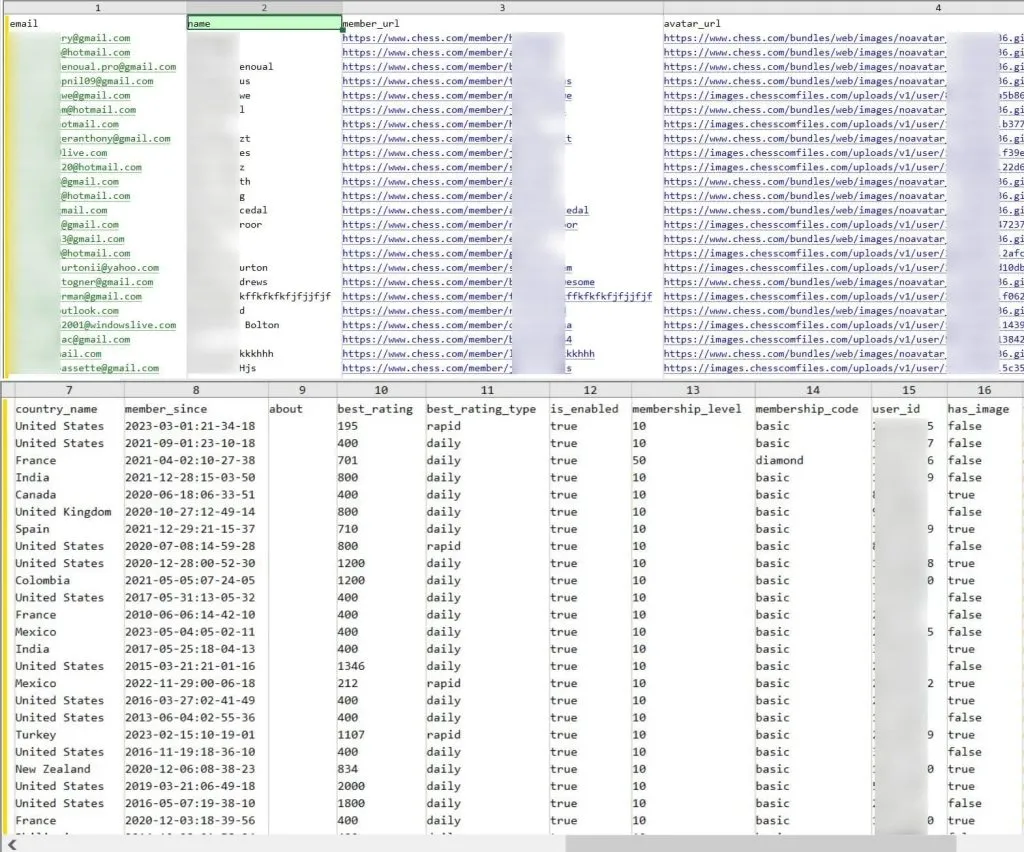Select the 'country_name' header cell
1024x852 pixels.
click(x=56, y=409)
